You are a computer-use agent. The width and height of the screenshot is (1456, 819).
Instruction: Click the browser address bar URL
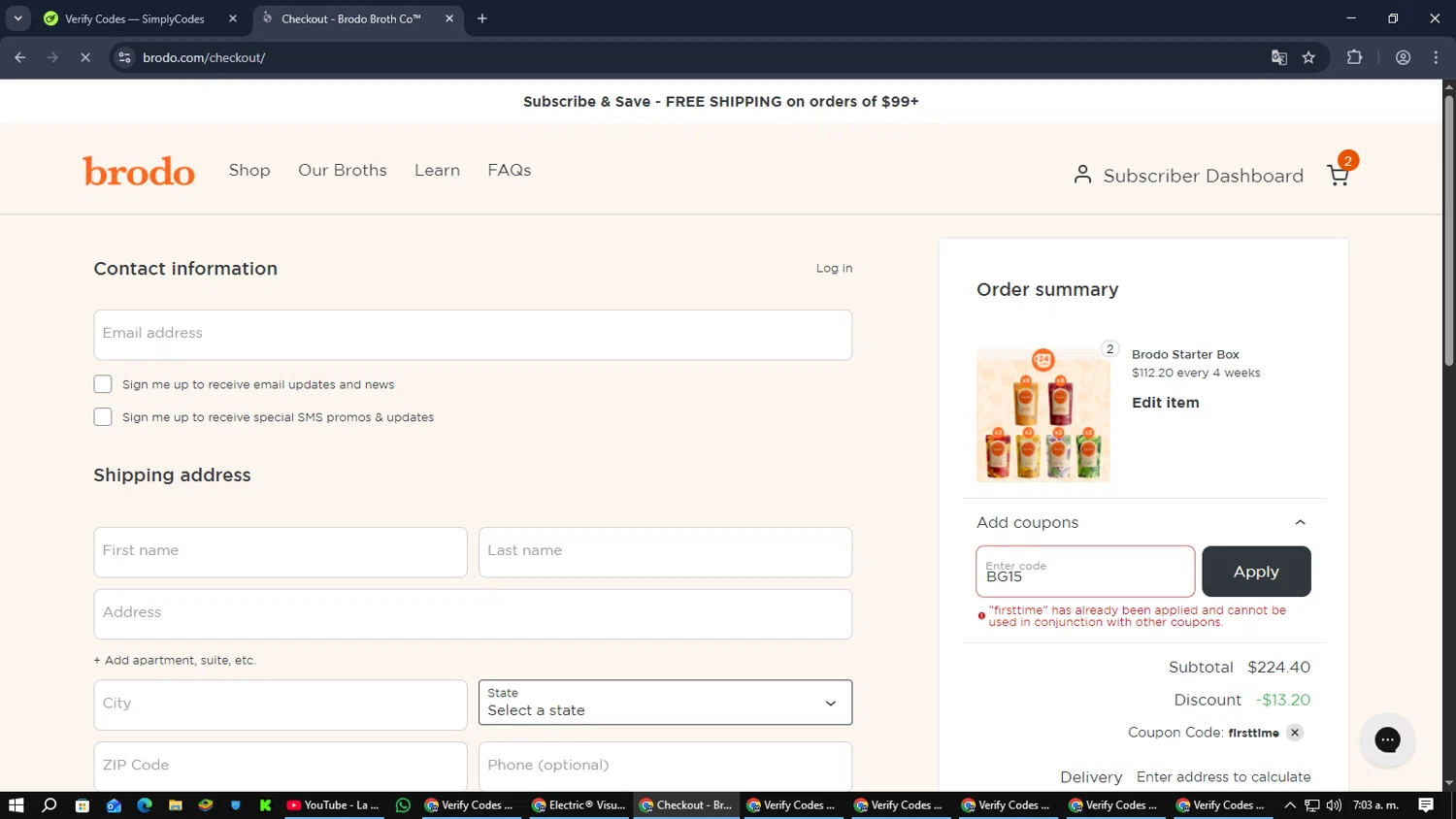click(x=204, y=57)
